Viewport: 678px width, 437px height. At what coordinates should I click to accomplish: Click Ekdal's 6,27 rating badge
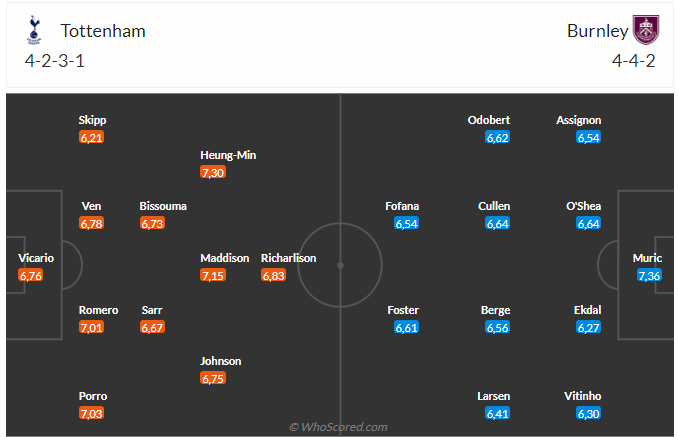click(x=589, y=327)
